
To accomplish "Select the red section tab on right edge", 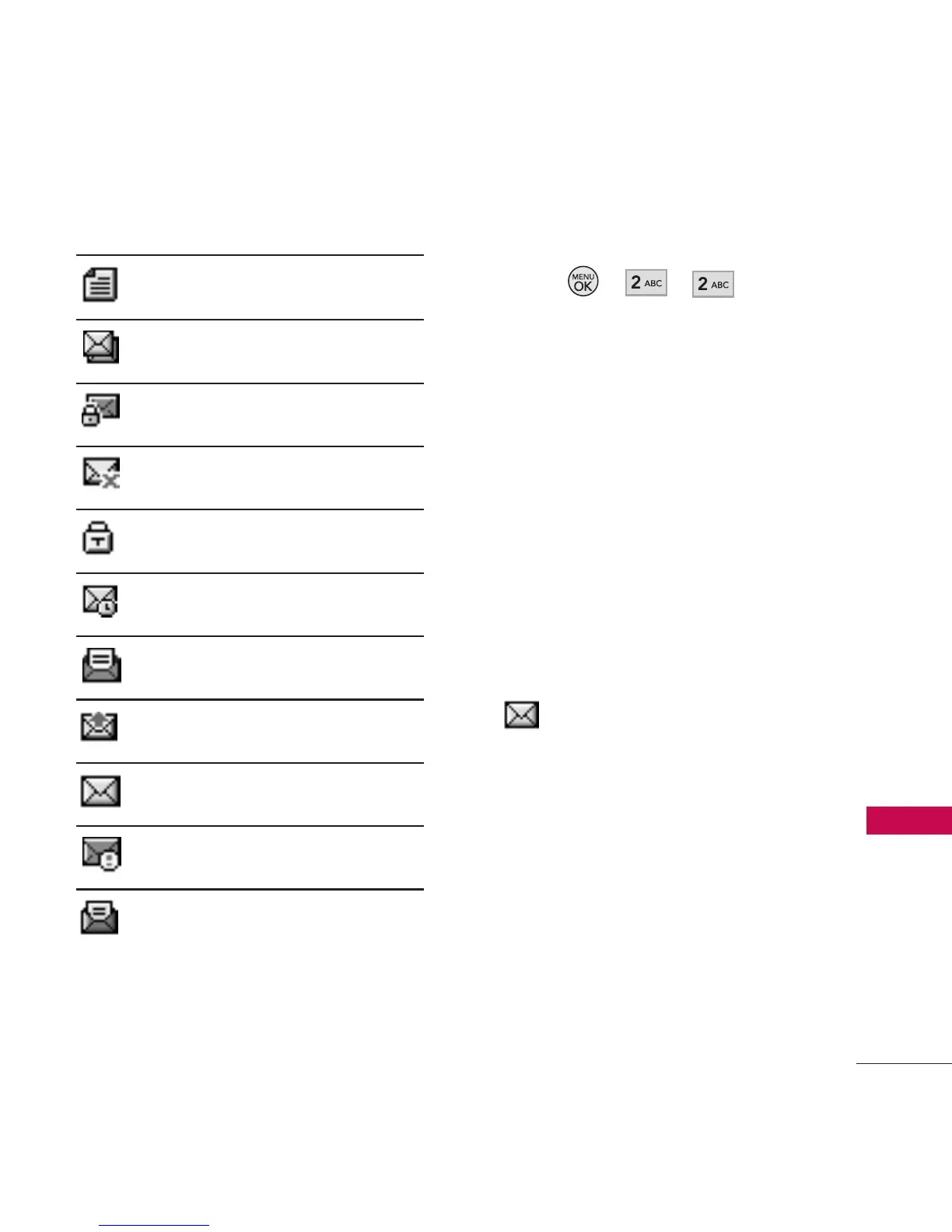I will click(909, 821).
